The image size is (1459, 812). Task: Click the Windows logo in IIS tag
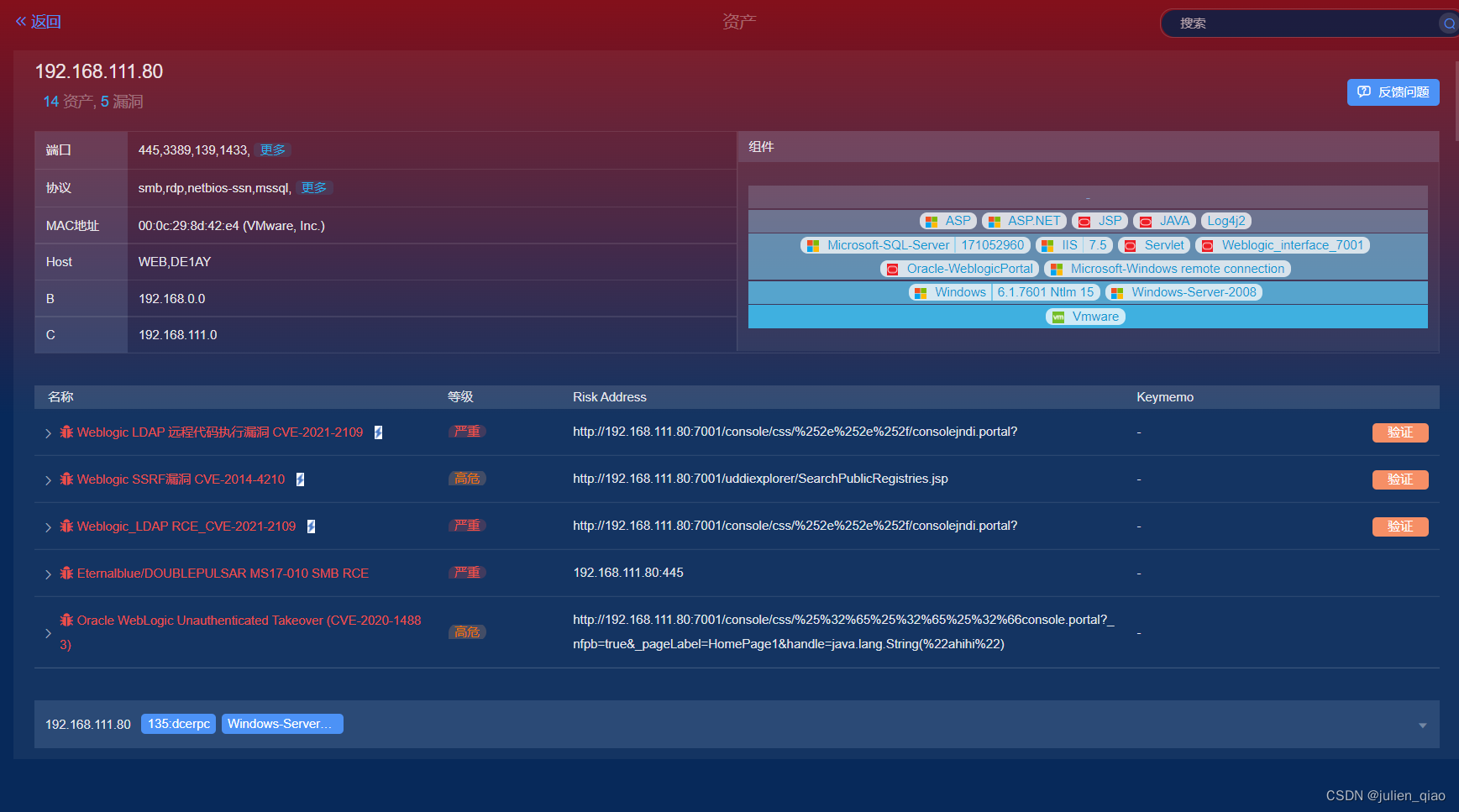click(1047, 246)
